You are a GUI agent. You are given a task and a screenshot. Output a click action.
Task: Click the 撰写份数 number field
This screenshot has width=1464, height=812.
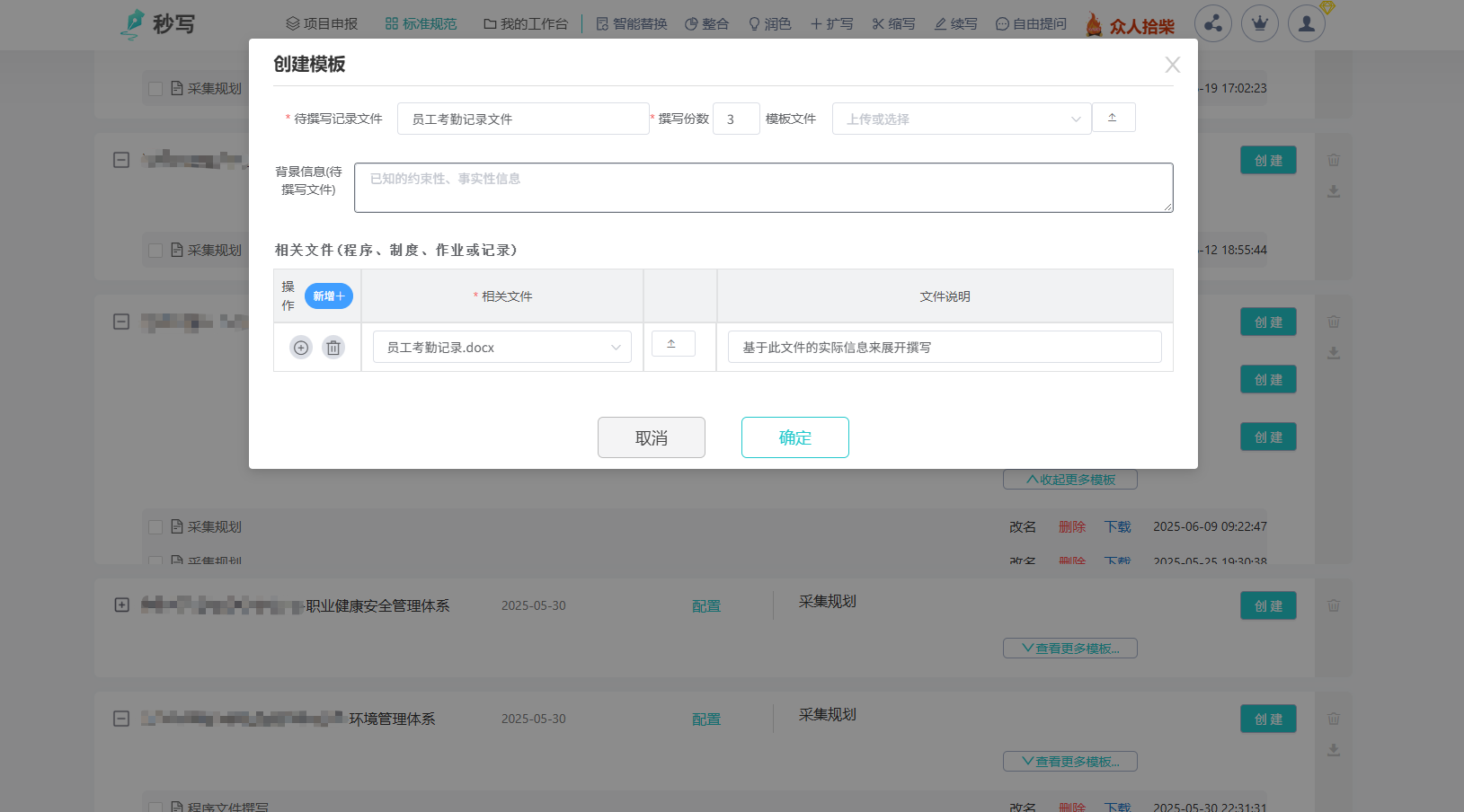click(736, 119)
